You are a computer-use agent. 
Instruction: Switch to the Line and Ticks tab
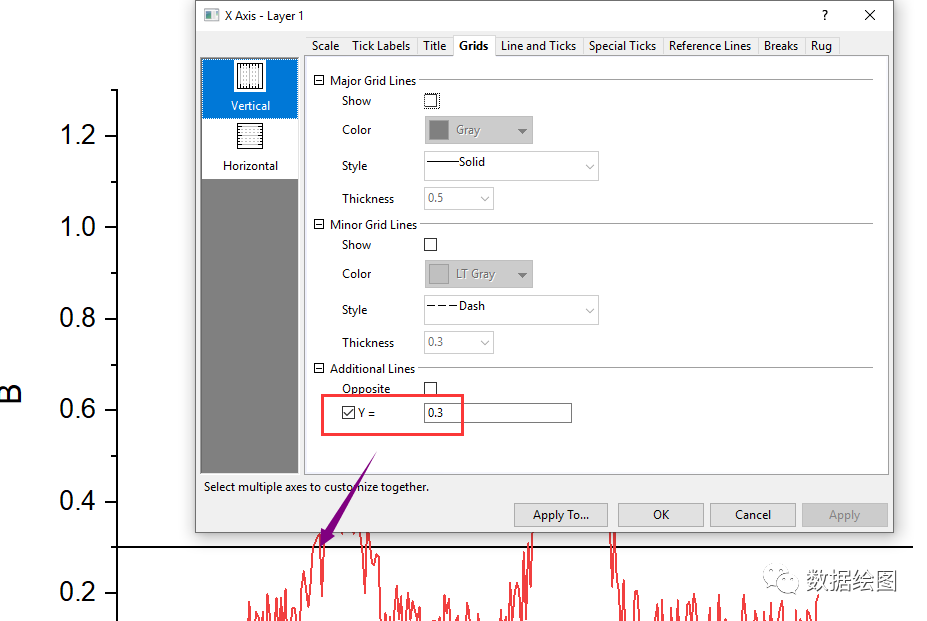[538, 46]
